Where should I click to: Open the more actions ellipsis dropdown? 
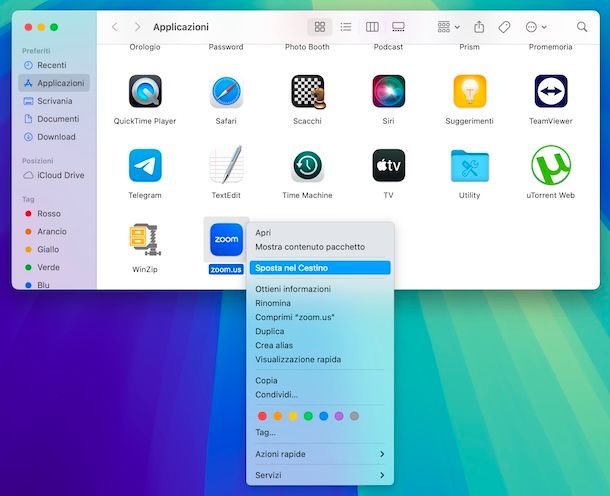point(536,27)
